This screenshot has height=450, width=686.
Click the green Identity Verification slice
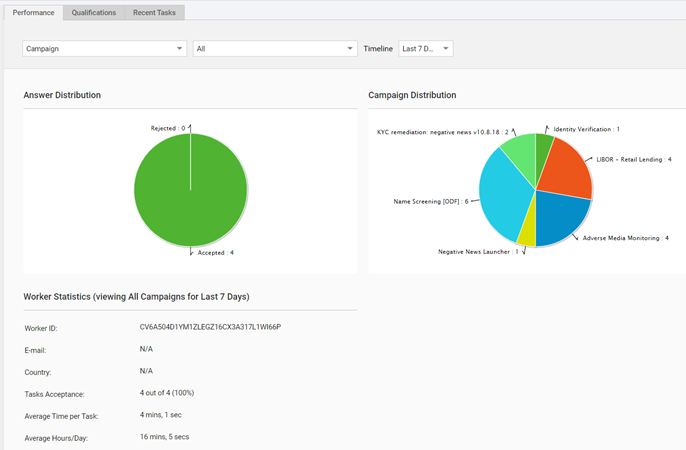click(542, 151)
